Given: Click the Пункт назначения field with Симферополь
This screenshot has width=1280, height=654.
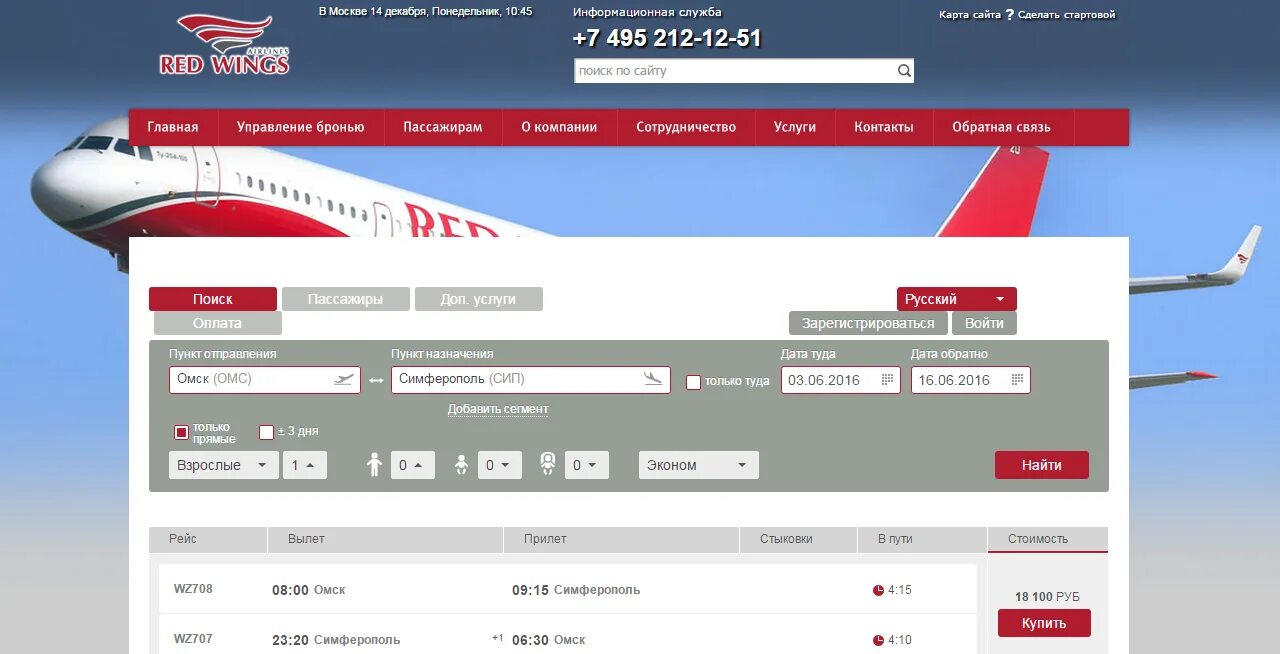Looking at the screenshot, I should coord(531,380).
